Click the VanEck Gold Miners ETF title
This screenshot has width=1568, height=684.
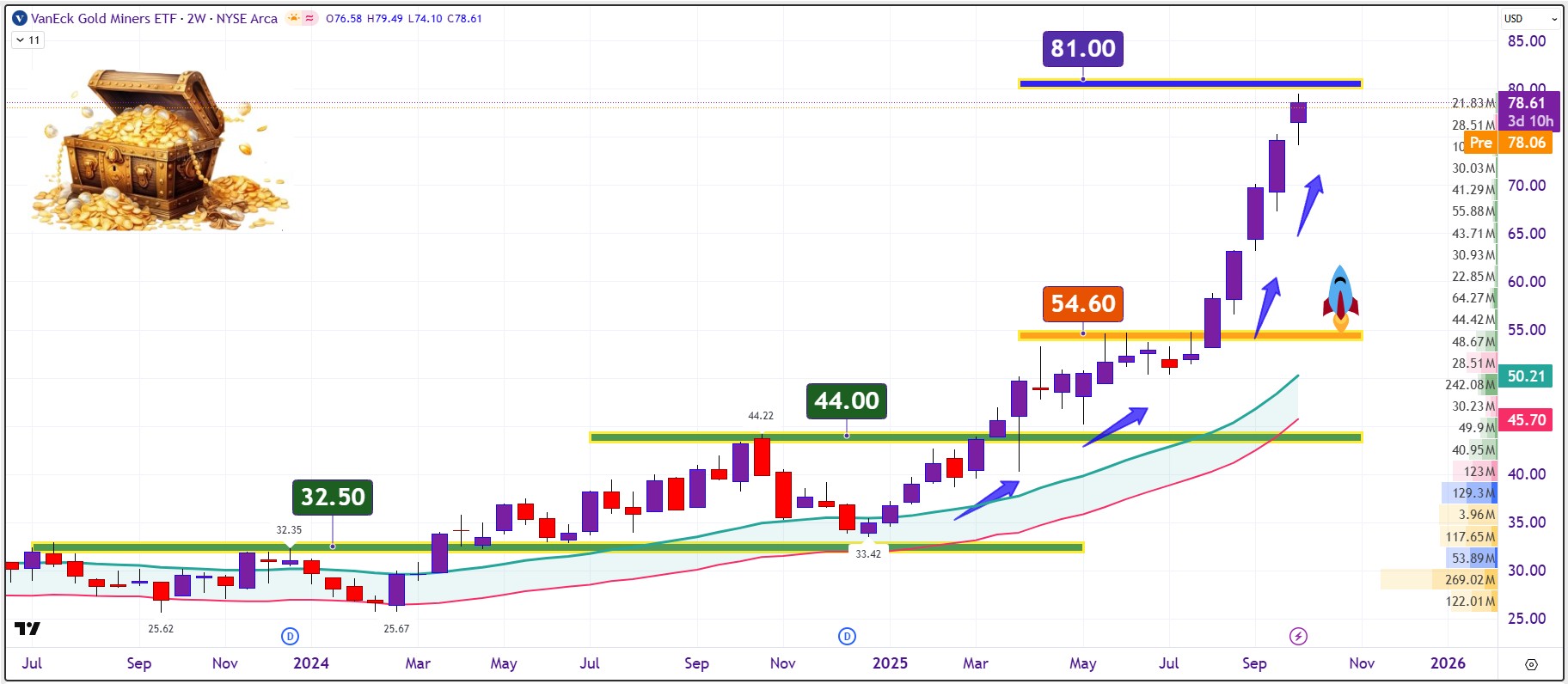(x=103, y=18)
